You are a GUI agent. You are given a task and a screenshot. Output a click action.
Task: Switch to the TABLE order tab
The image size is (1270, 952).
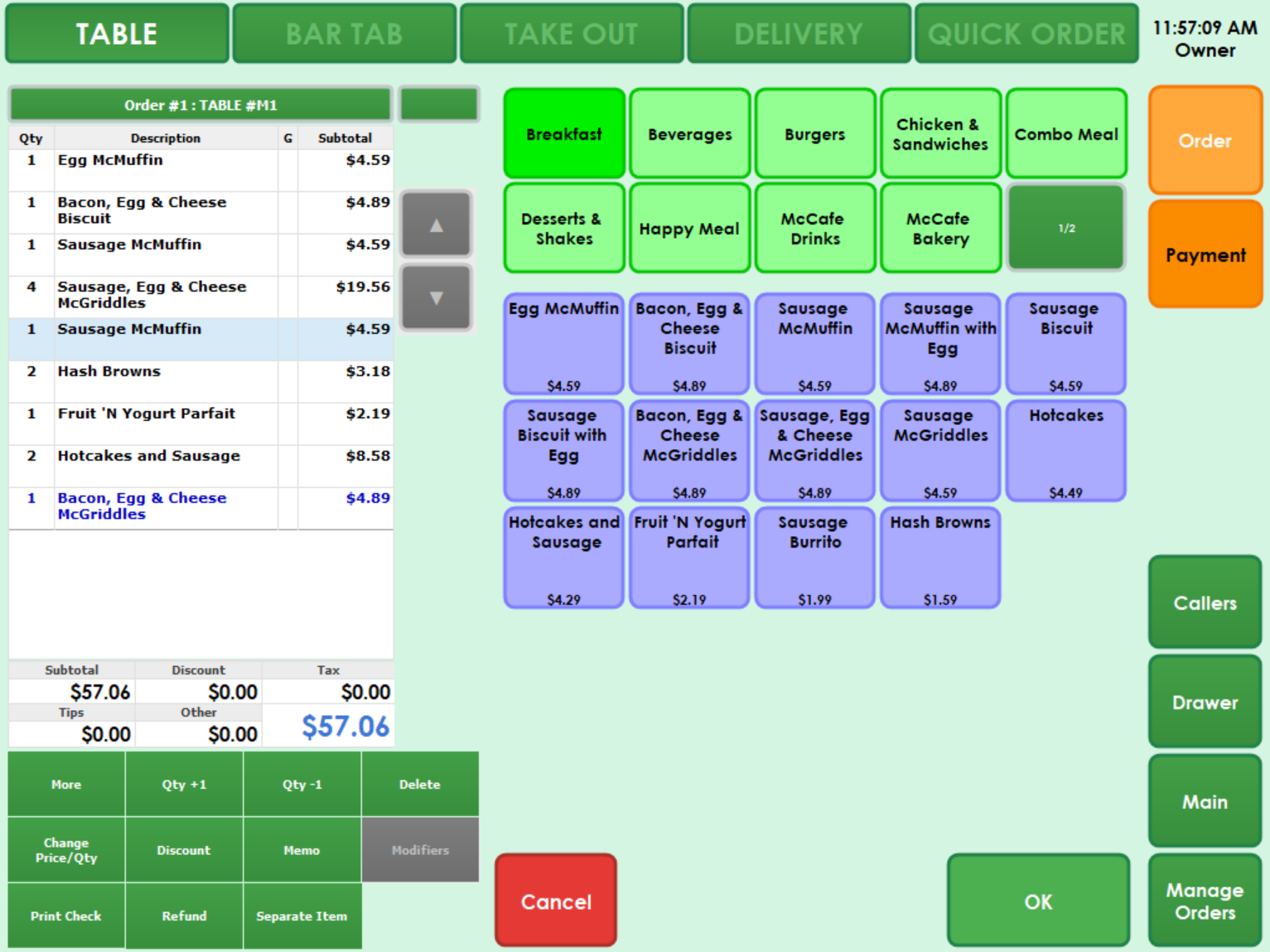point(117,34)
